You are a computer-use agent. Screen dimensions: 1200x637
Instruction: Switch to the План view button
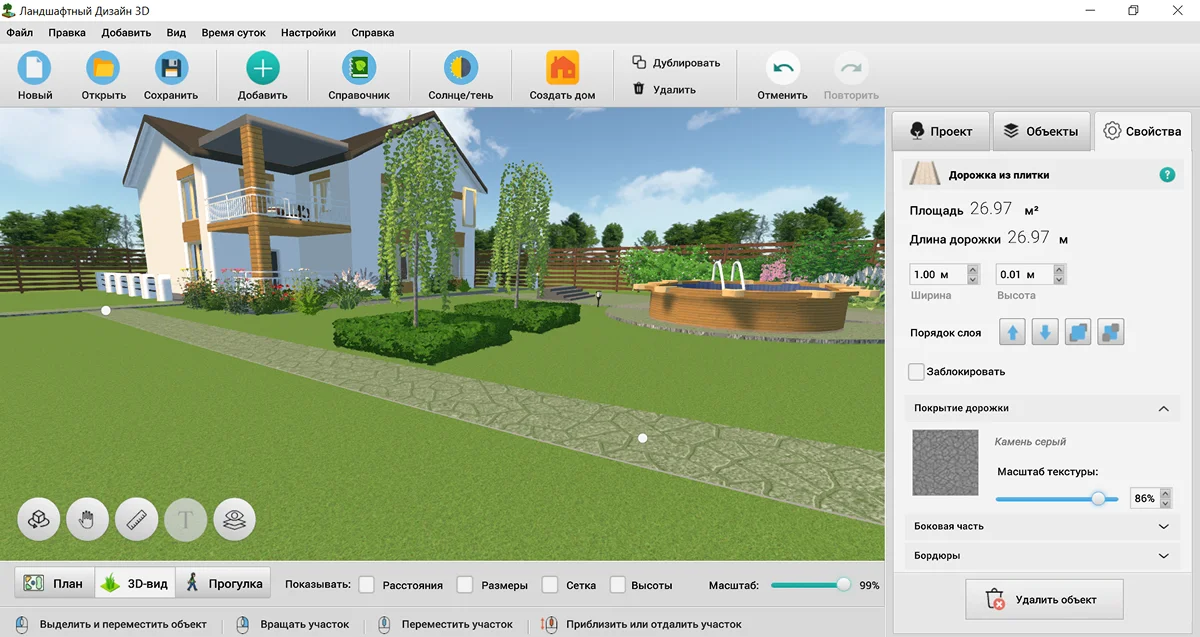click(55, 584)
